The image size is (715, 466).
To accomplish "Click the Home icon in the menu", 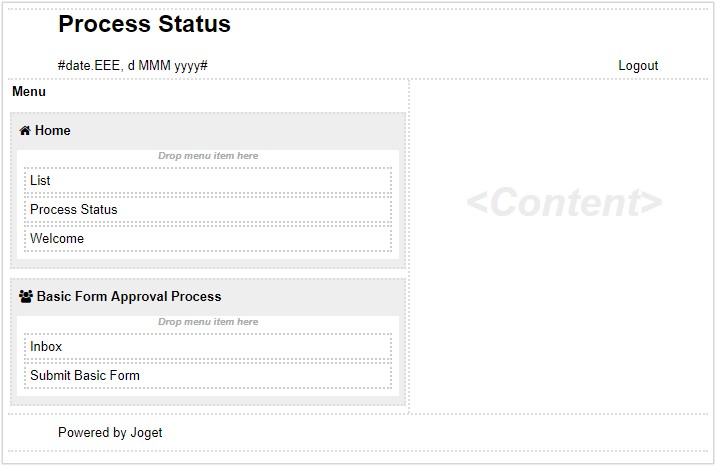I will click(x=25, y=131).
